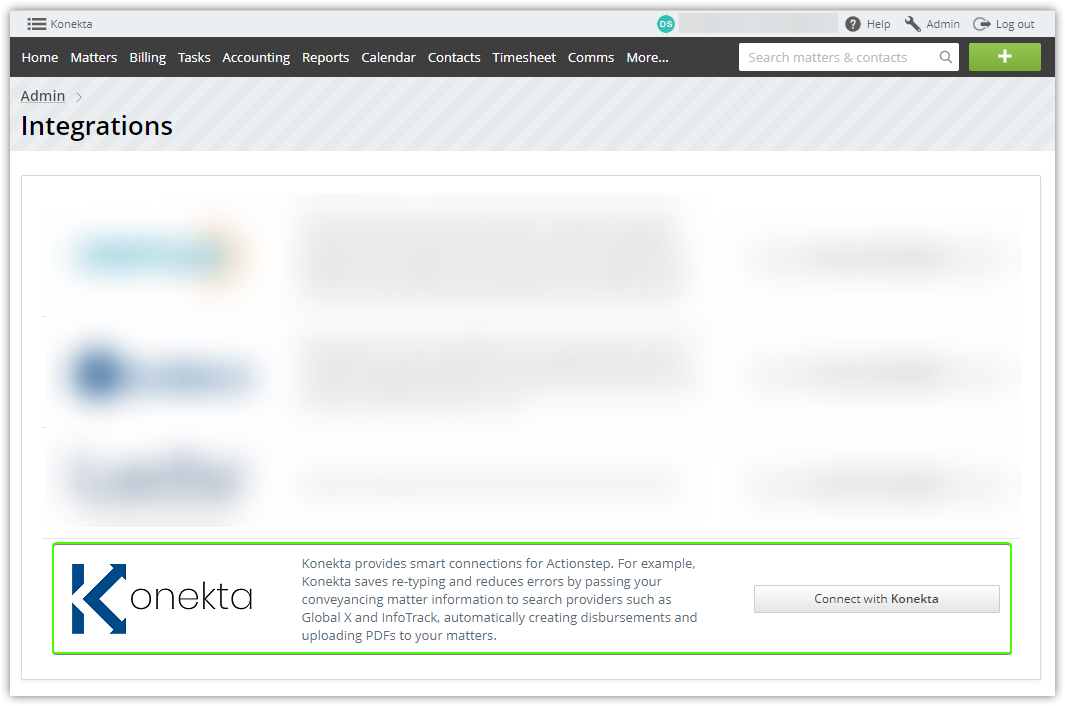
Task: Click the search magnifier icon
Action: point(945,57)
